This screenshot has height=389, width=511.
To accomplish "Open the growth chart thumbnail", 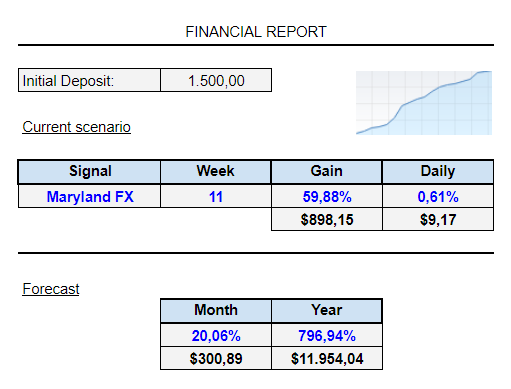I will 424,103.
